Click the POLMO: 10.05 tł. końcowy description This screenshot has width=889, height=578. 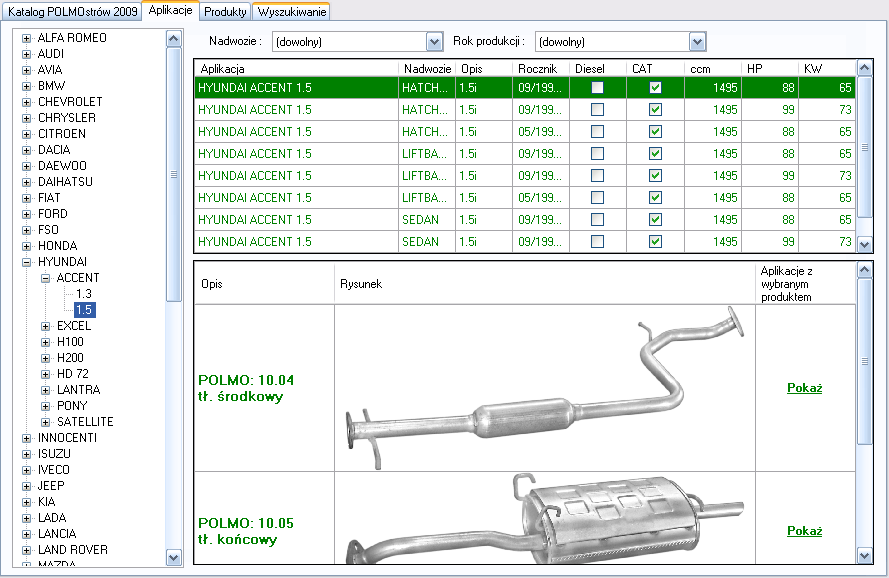click(246, 531)
